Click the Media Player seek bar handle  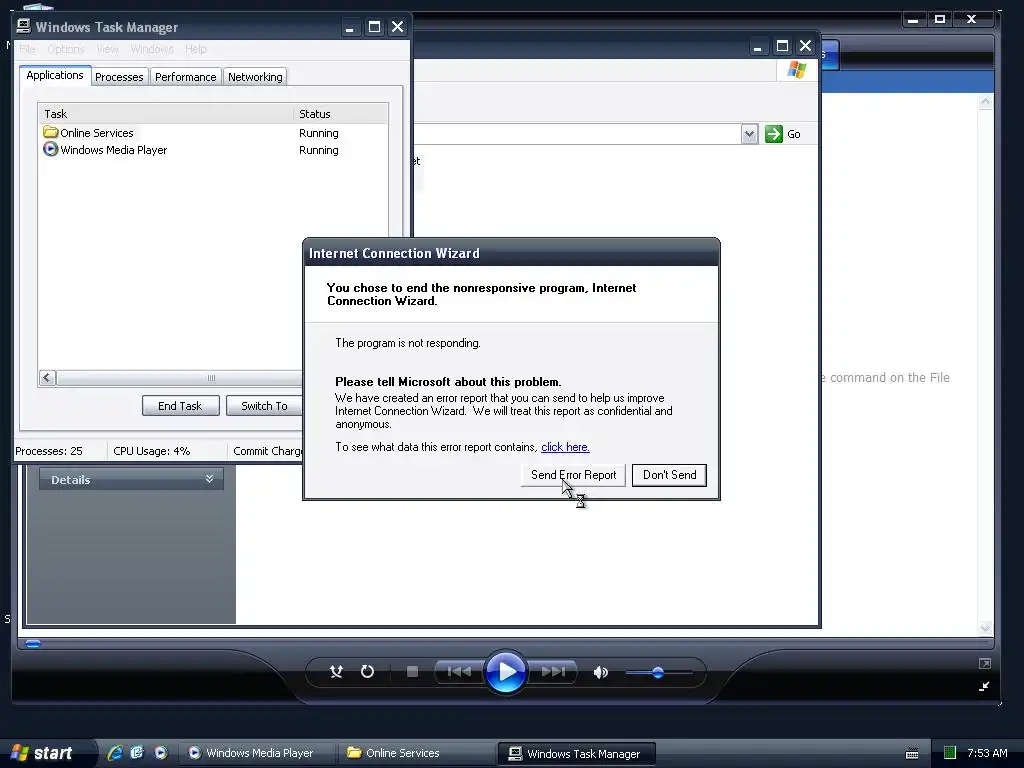tap(33, 643)
